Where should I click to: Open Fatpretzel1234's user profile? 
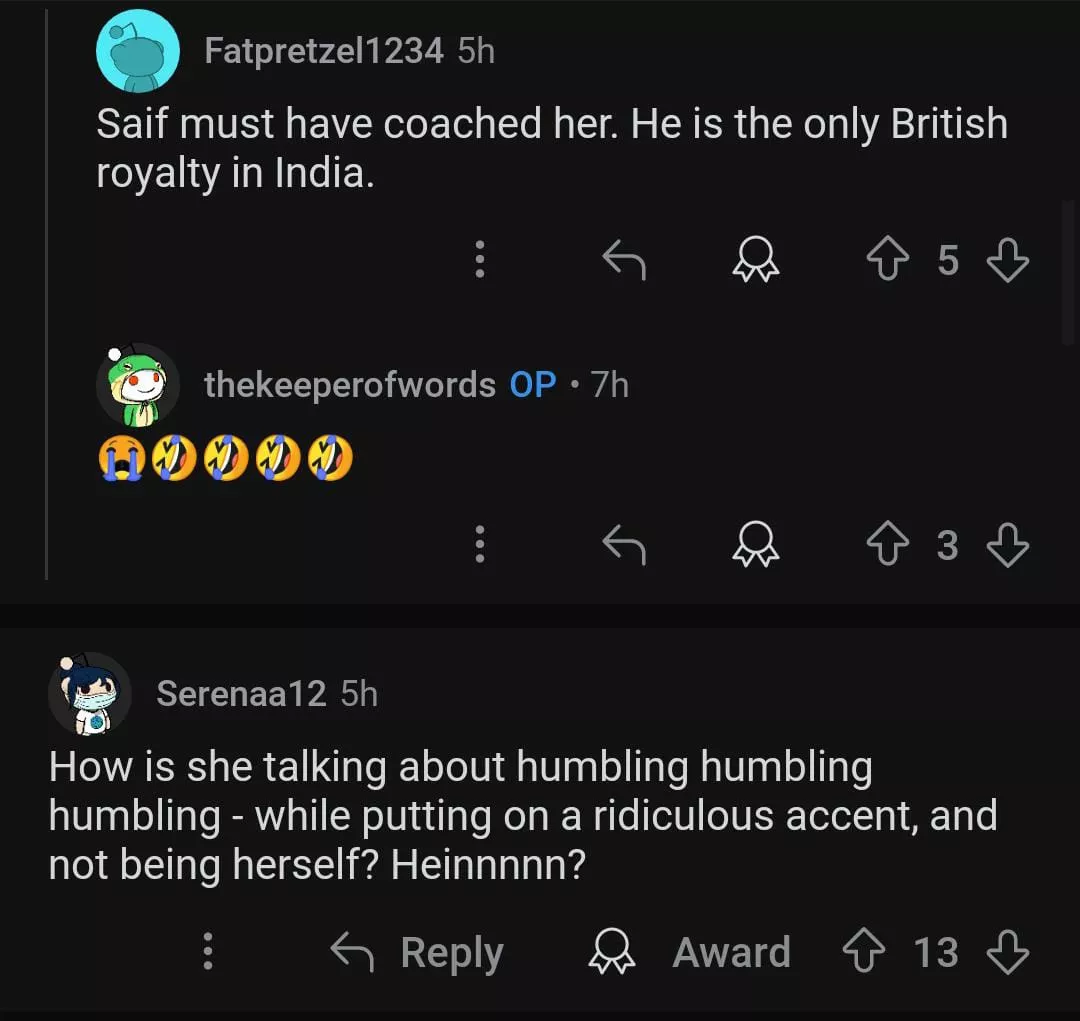[x=323, y=51]
